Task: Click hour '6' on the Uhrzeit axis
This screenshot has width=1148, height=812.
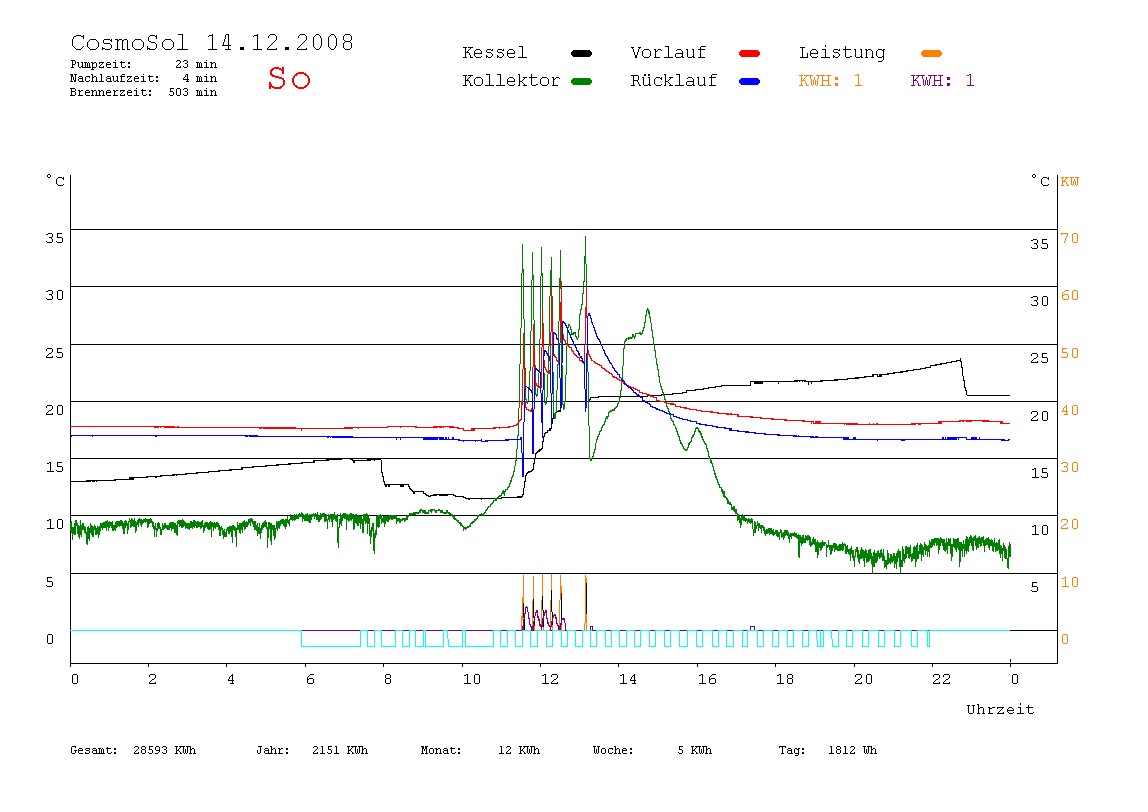Action: (x=310, y=679)
